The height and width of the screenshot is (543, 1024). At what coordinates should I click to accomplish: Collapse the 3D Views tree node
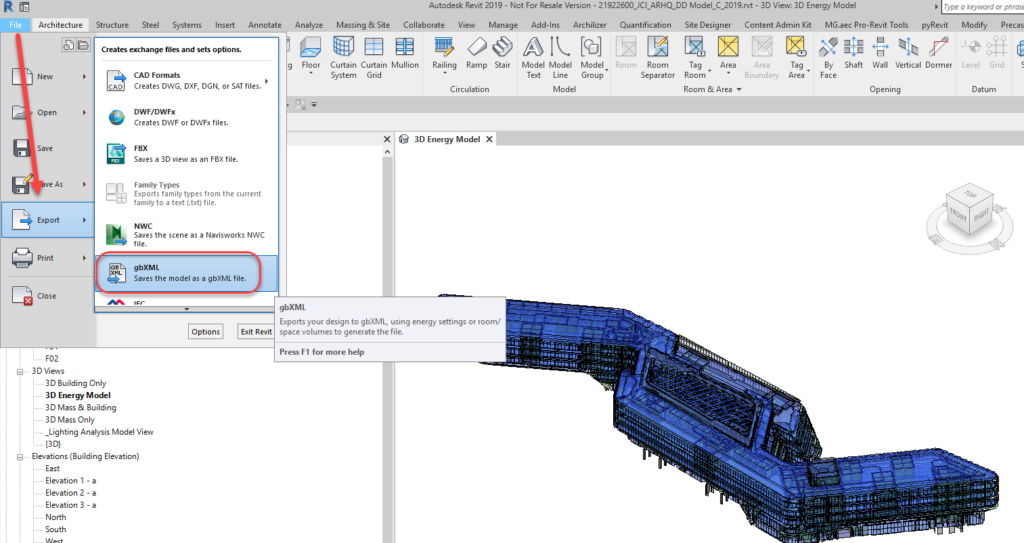click(20, 371)
